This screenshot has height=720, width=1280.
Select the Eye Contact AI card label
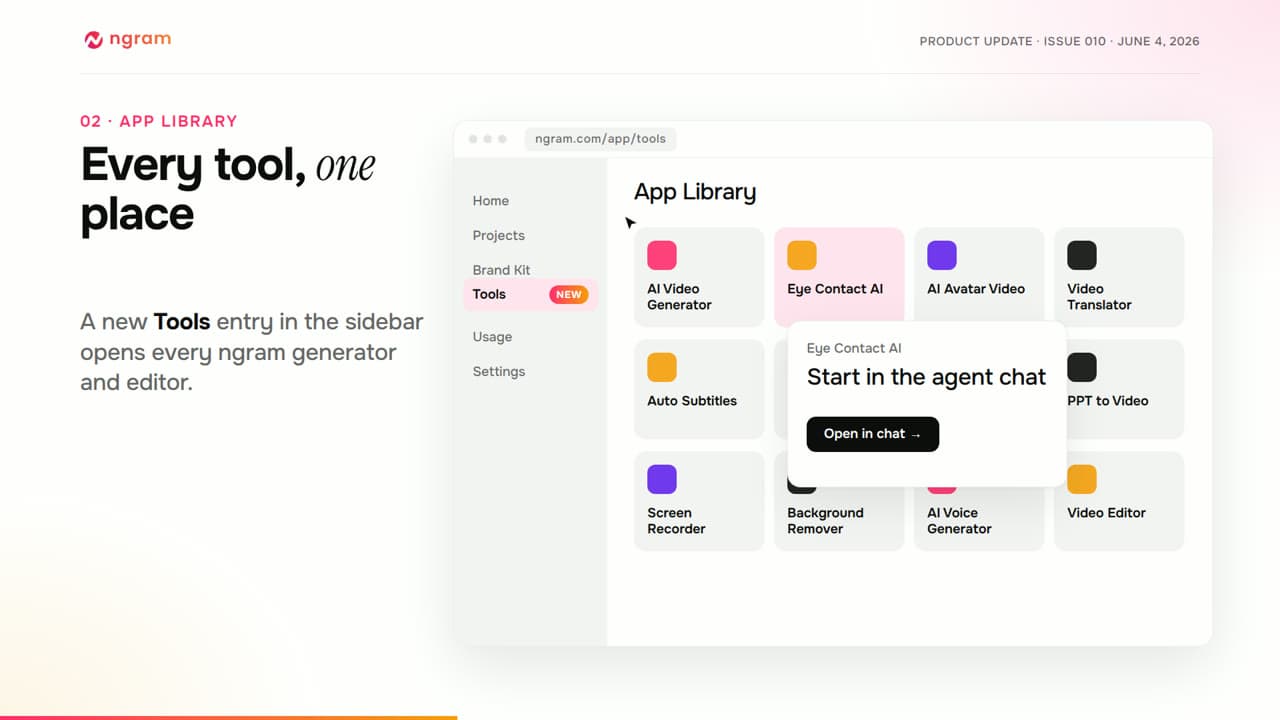[x=835, y=289]
